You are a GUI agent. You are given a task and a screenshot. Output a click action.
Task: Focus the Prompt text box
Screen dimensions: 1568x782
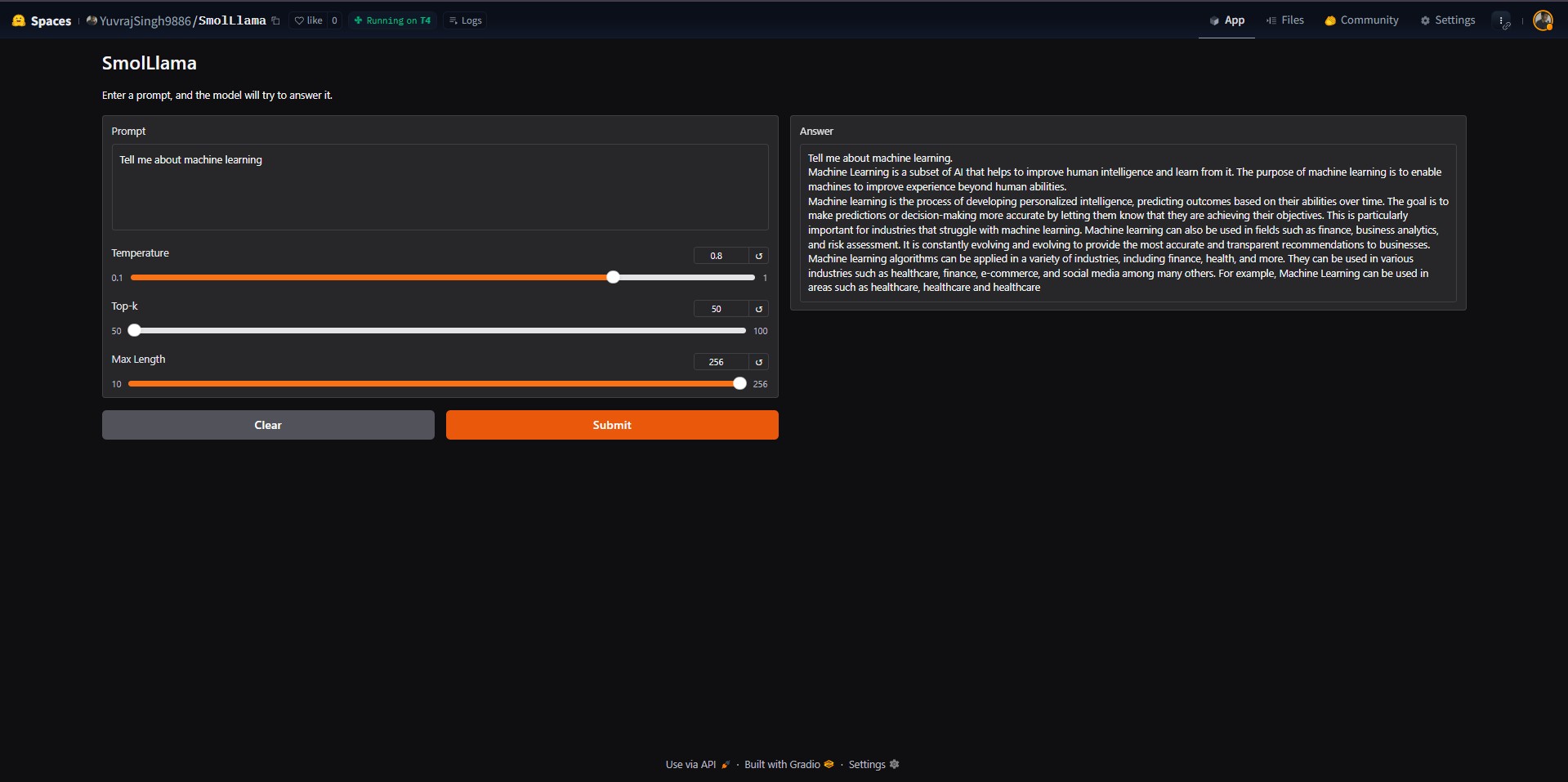coord(440,187)
